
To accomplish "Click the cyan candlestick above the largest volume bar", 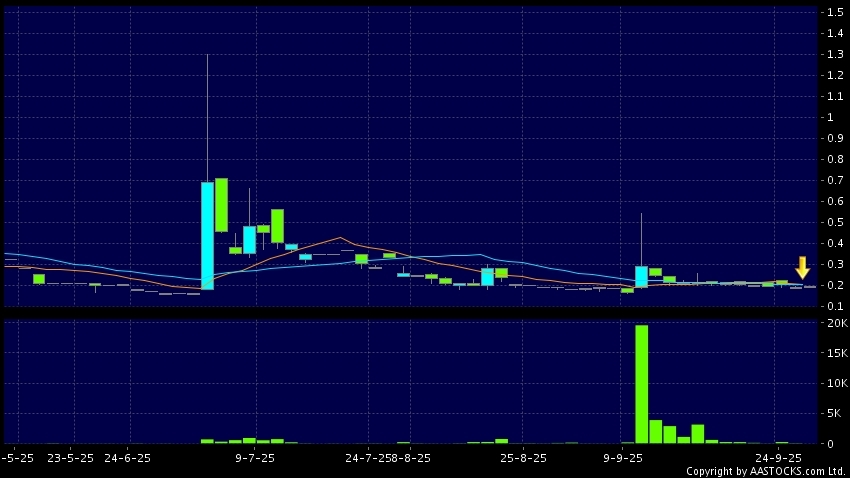I will point(641,276).
